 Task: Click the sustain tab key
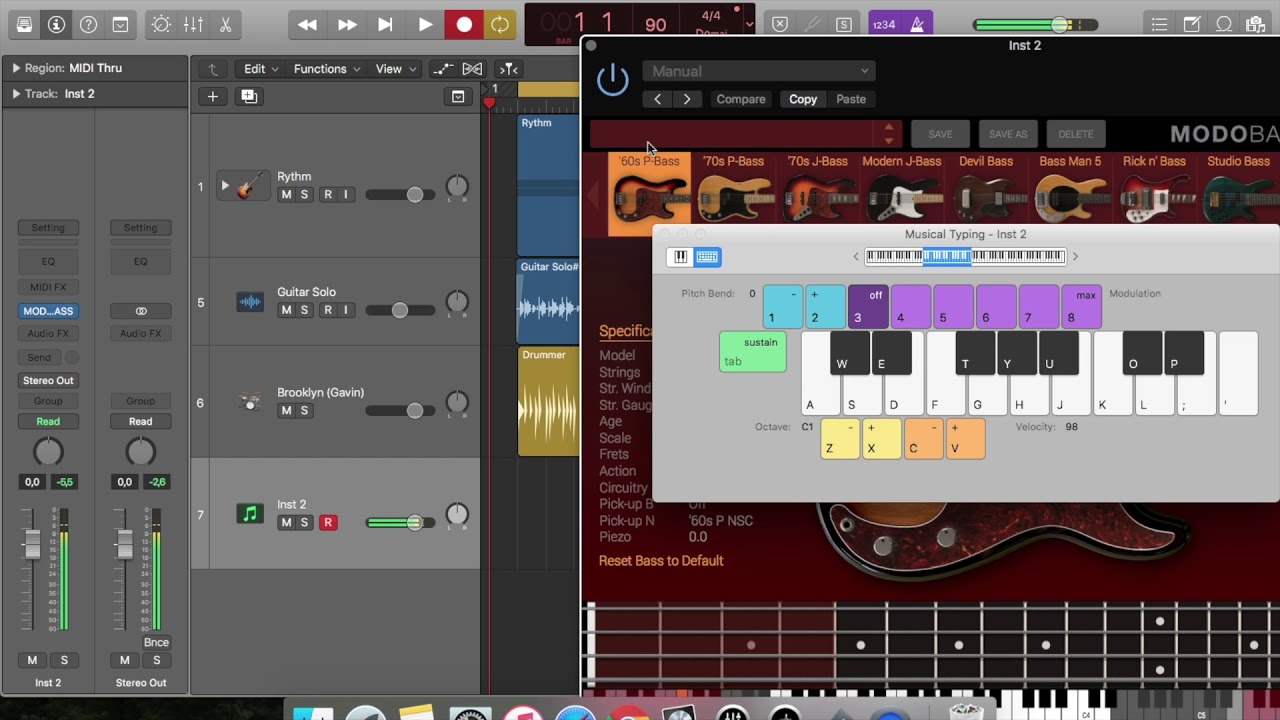[x=753, y=352]
